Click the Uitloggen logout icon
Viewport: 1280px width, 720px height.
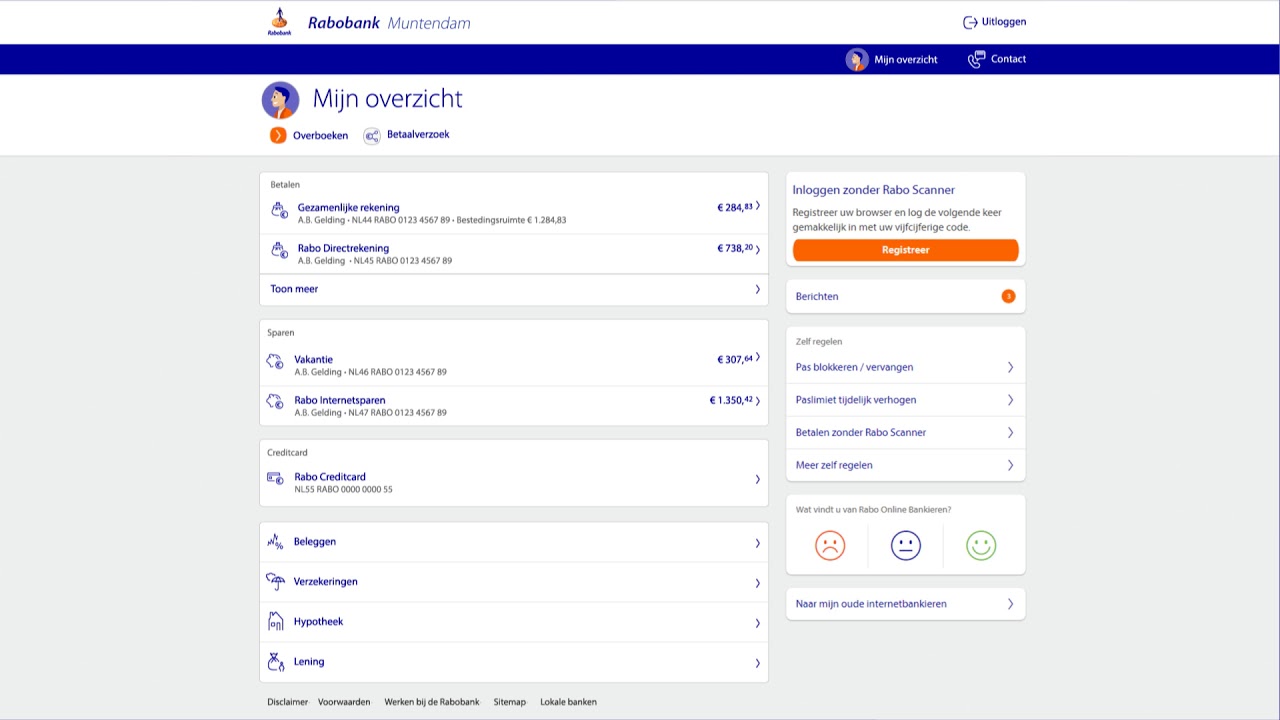tap(970, 22)
